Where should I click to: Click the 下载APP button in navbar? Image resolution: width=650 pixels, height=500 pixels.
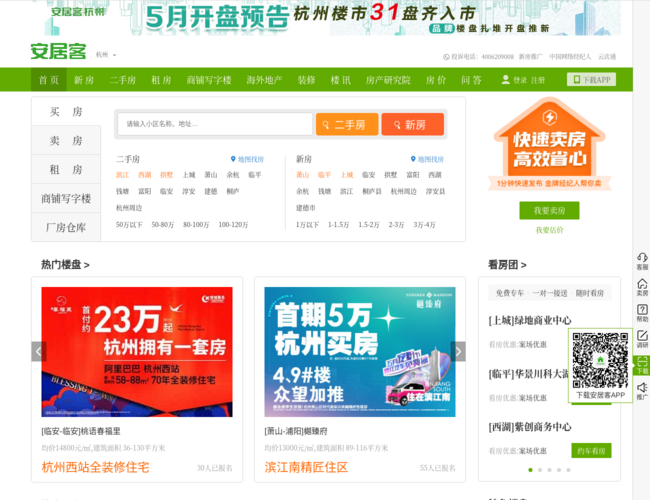[x=591, y=80]
